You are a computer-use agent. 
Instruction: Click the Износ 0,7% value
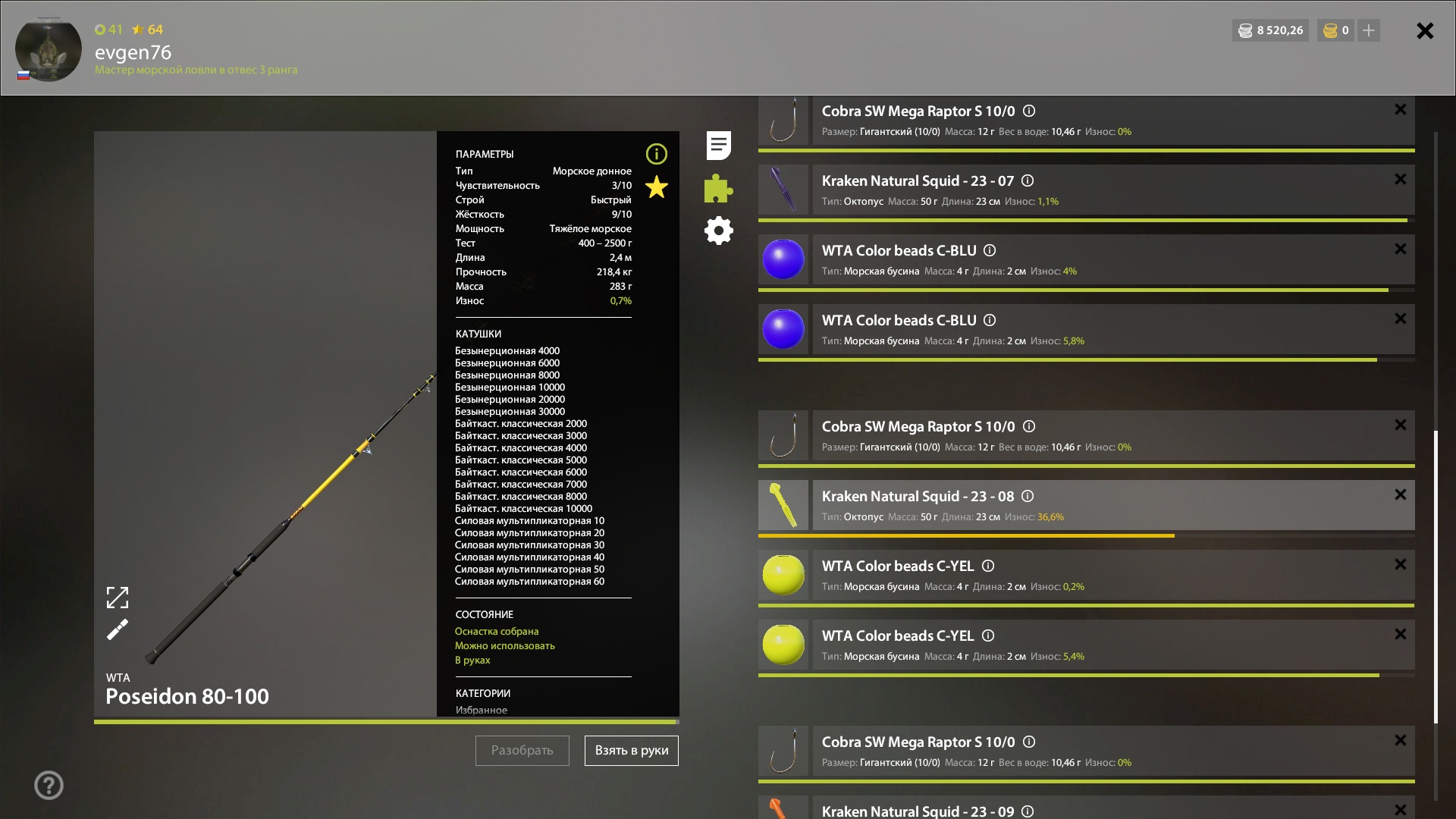click(620, 301)
